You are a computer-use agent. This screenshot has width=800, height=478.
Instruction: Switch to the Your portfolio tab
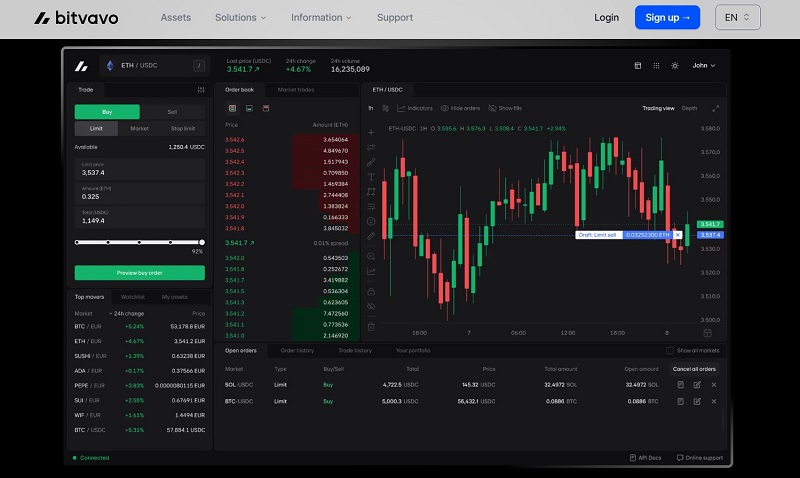(x=413, y=350)
